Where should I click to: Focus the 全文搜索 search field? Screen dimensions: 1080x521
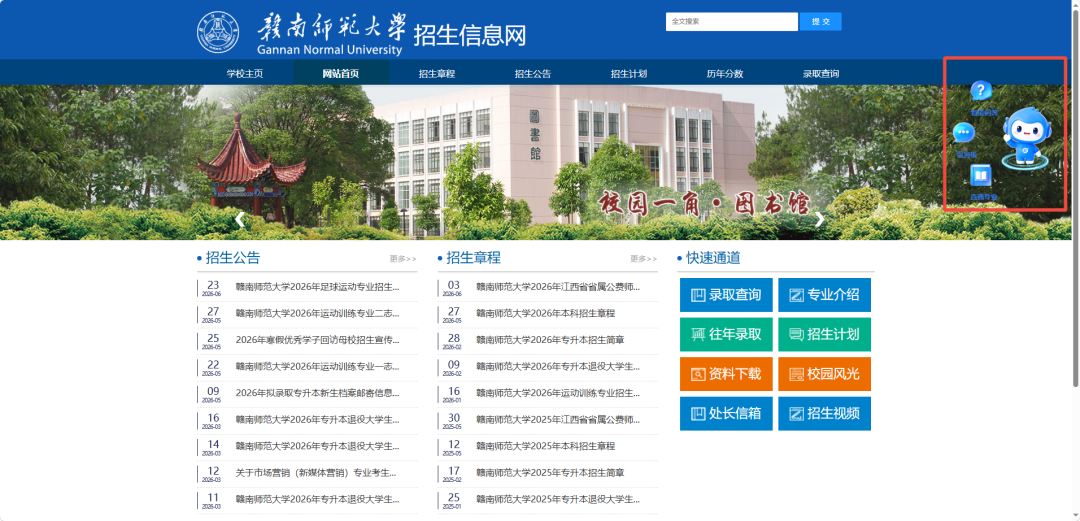[x=731, y=21]
